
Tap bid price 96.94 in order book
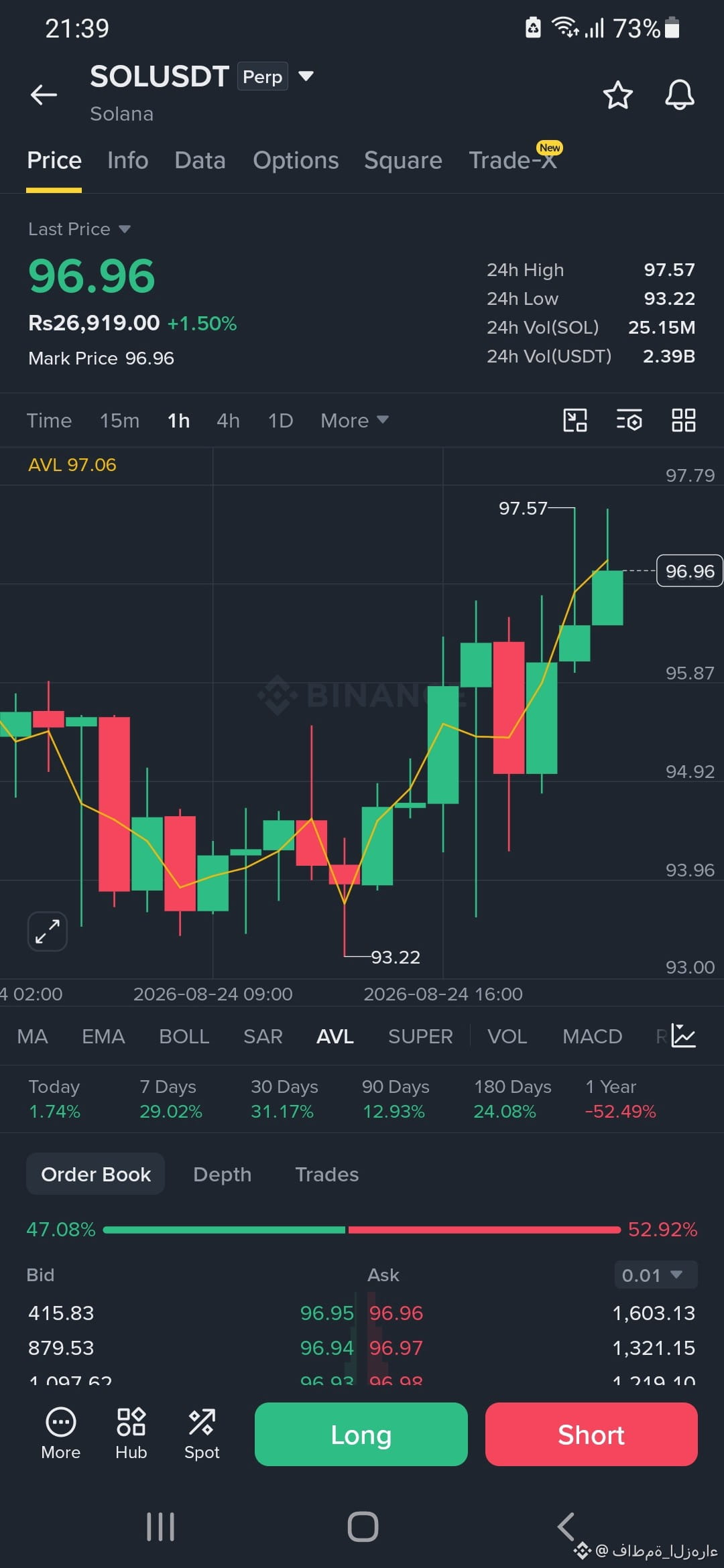(x=326, y=1348)
